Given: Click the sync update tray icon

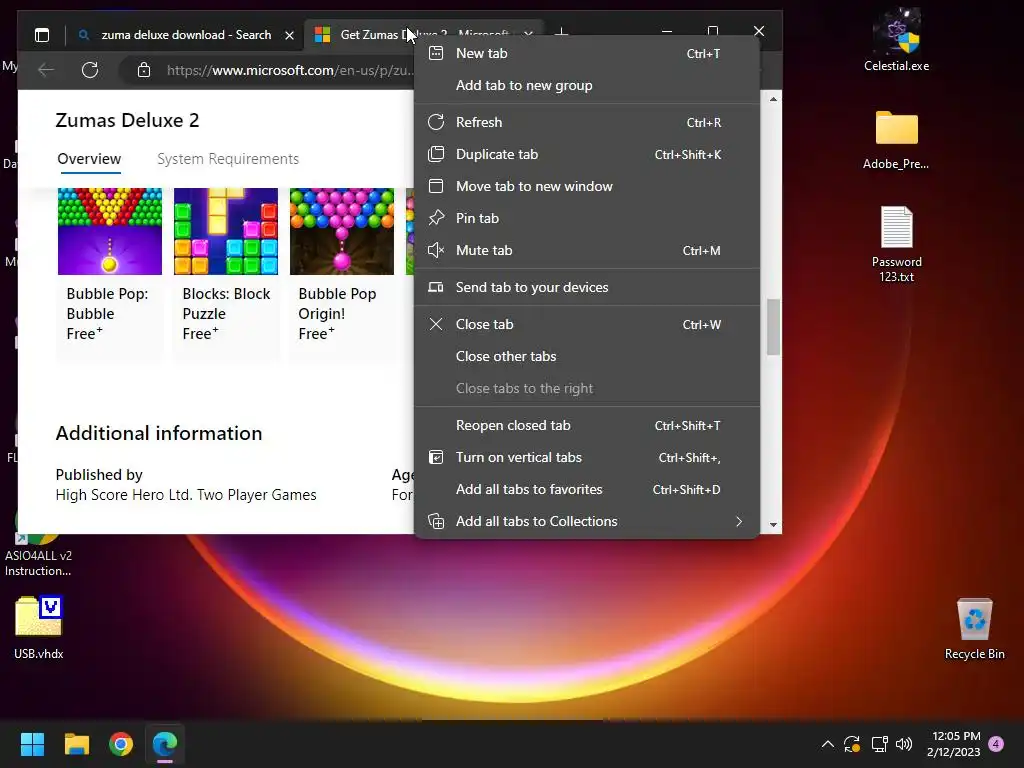Looking at the screenshot, I should (852, 744).
